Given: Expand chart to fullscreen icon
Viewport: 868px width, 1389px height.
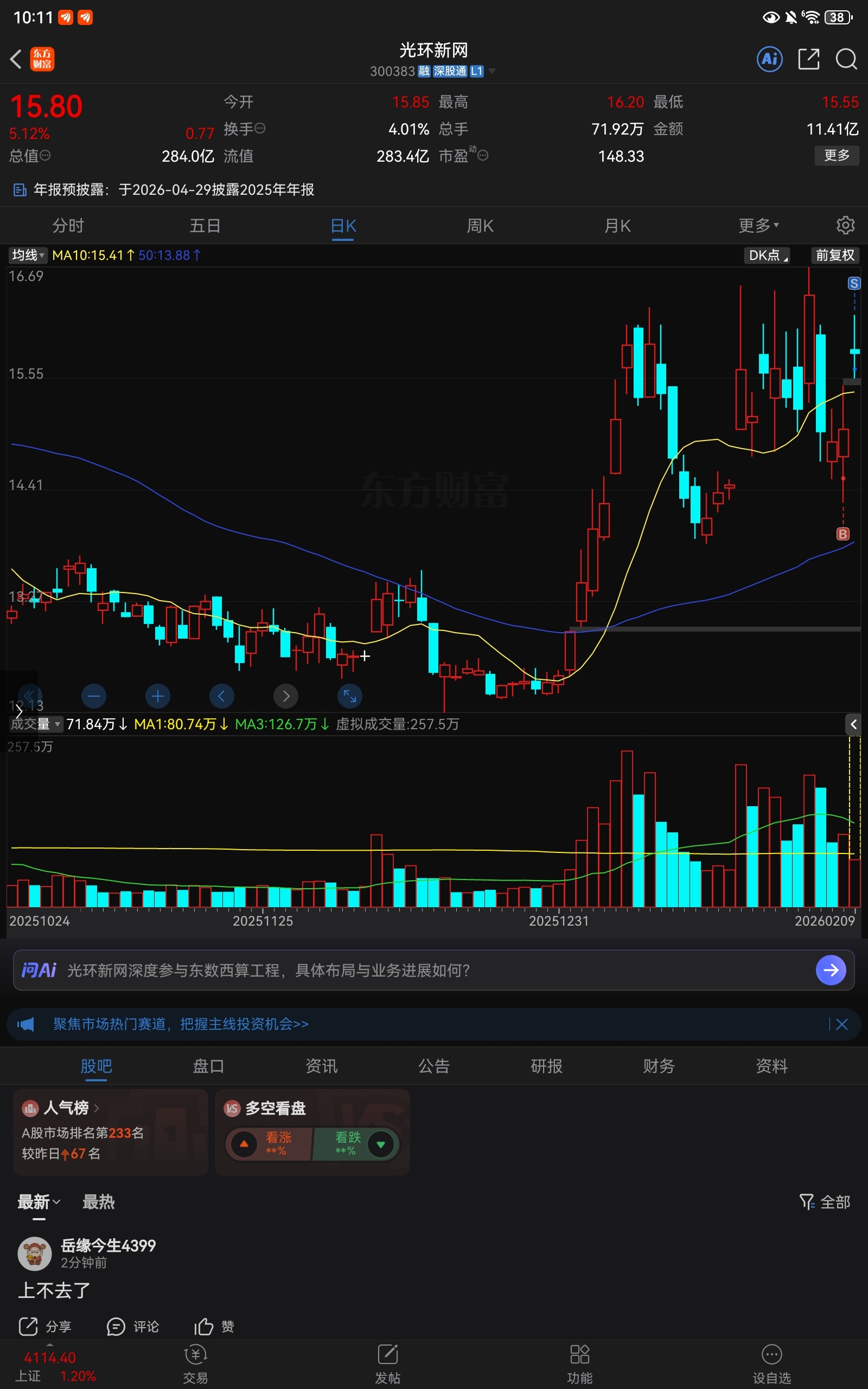Looking at the screenshot, I should click(x=349, y=696).
